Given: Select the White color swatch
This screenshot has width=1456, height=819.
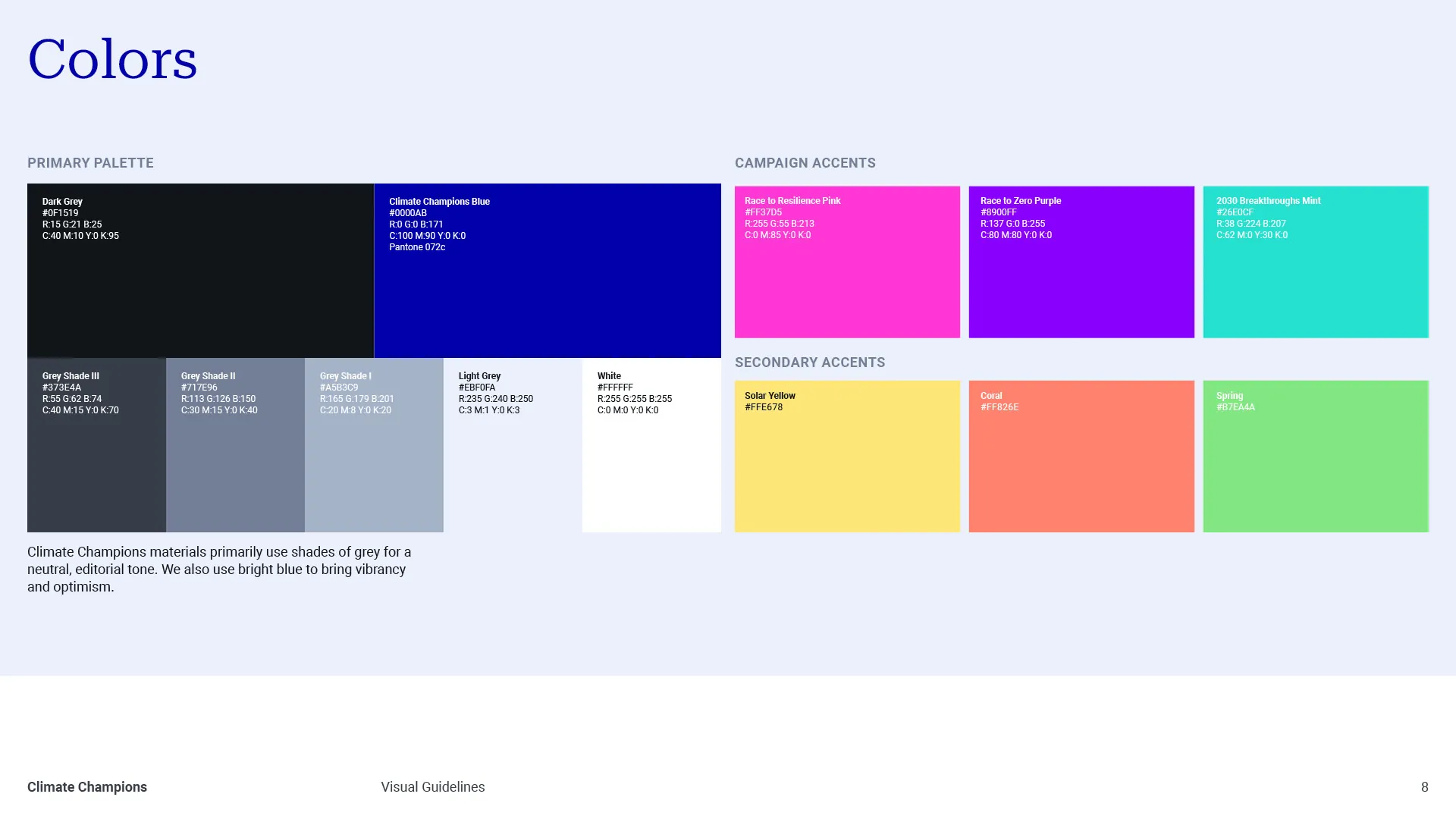Looking at the screenshot, I should pyautogui.click(x=651, y=444).
